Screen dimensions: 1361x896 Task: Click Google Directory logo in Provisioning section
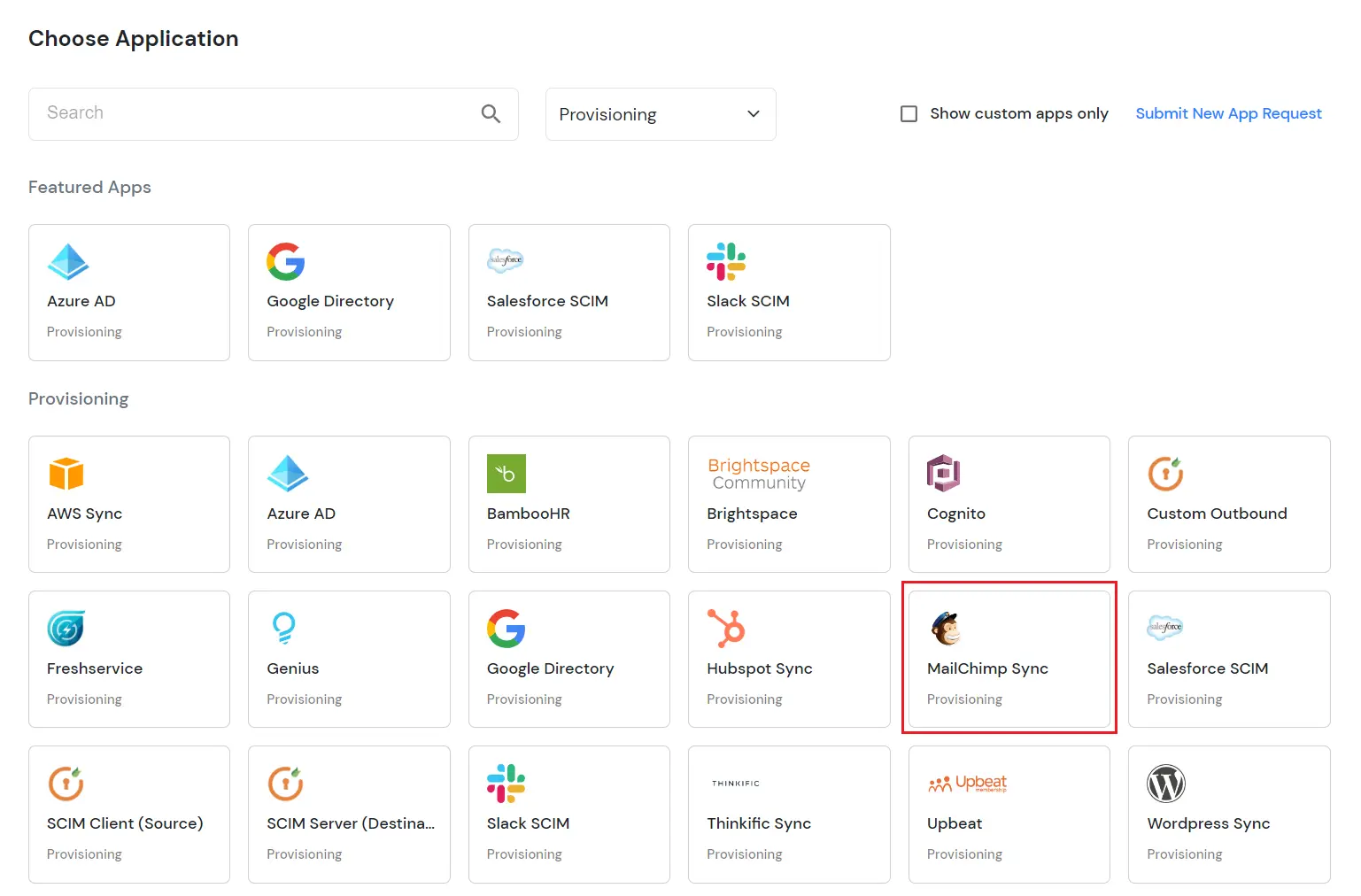[507, 629]
